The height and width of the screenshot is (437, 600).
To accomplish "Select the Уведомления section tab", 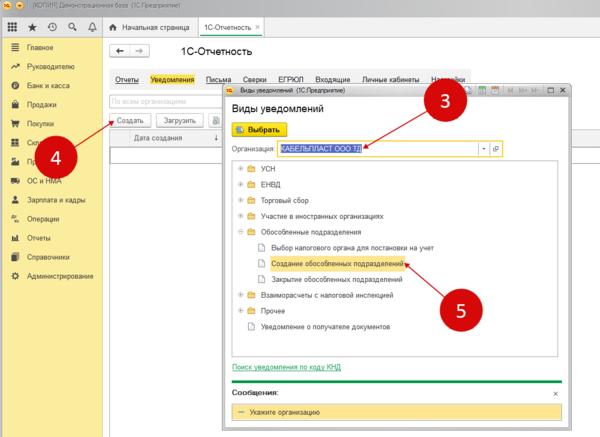I will coord(172,80).
